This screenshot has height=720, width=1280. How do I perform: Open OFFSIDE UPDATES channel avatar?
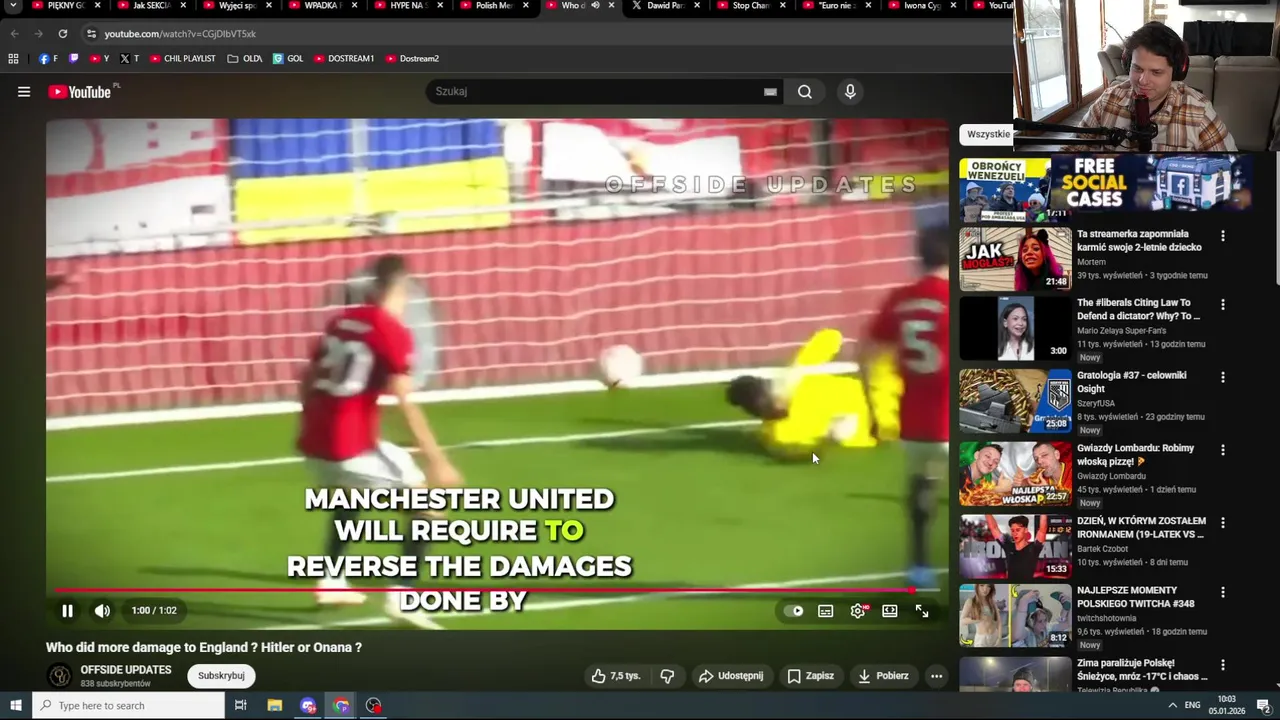click(x=60, y=676)
